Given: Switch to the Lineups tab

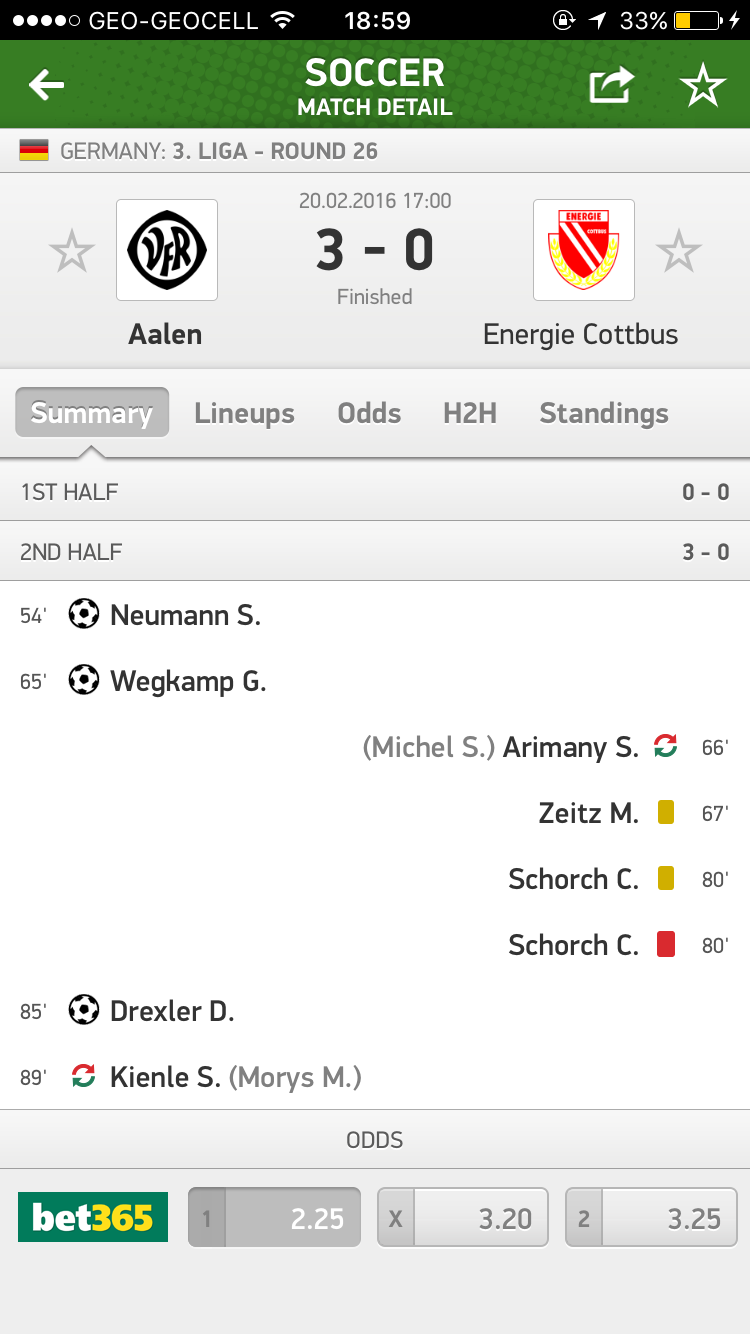Looking at the screenshot, I should click(244, 413).
